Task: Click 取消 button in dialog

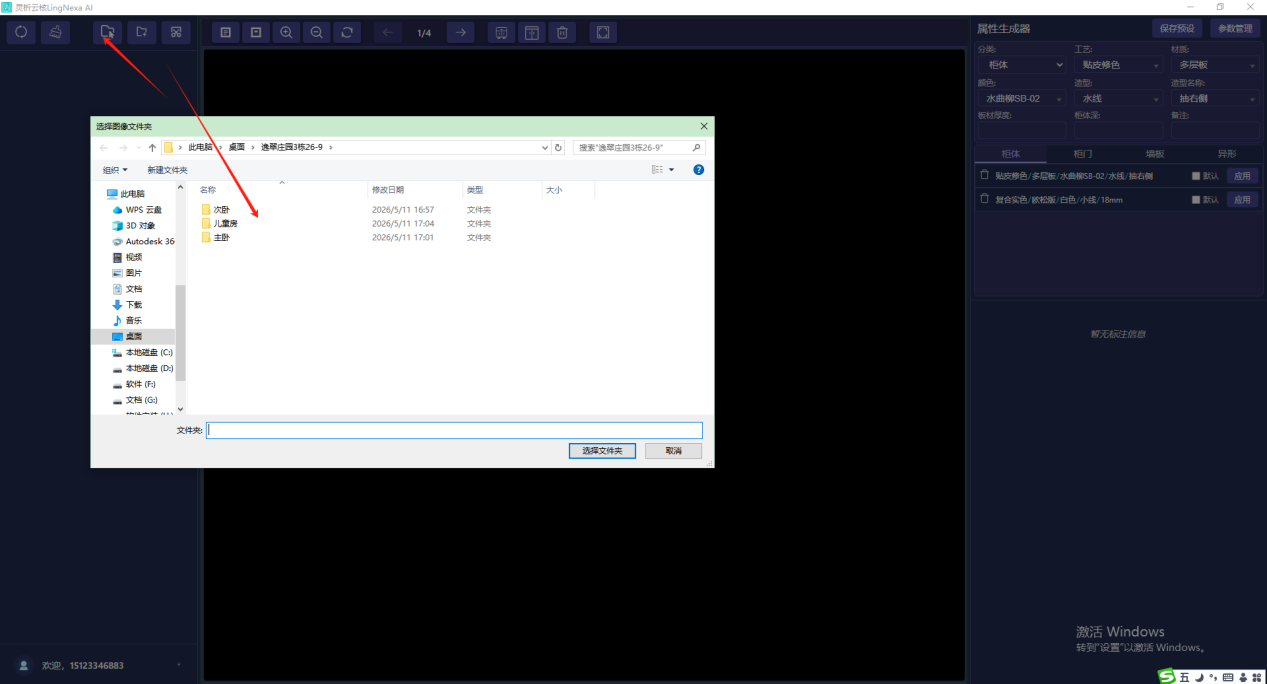Action: click(x=673, y=451)
